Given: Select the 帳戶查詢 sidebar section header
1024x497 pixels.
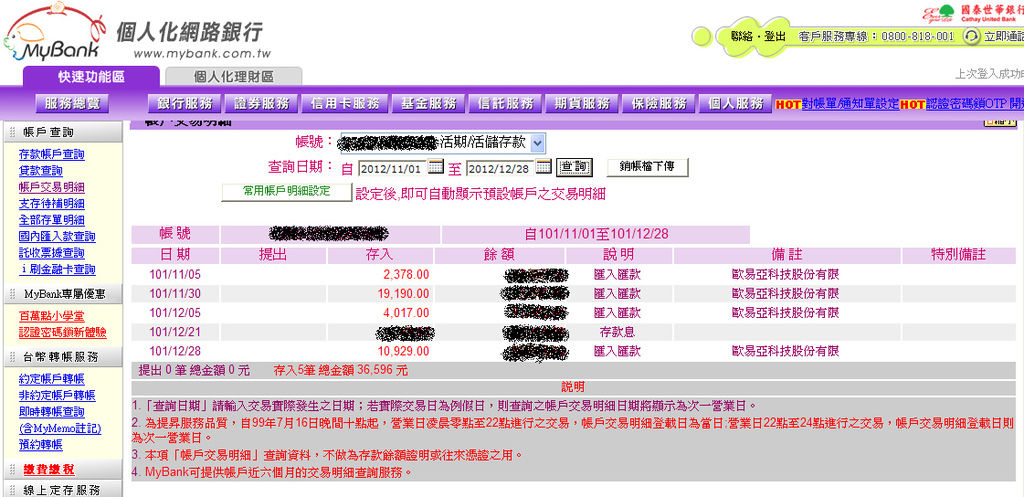Looking at the screenshot, I should coord(61,133).
